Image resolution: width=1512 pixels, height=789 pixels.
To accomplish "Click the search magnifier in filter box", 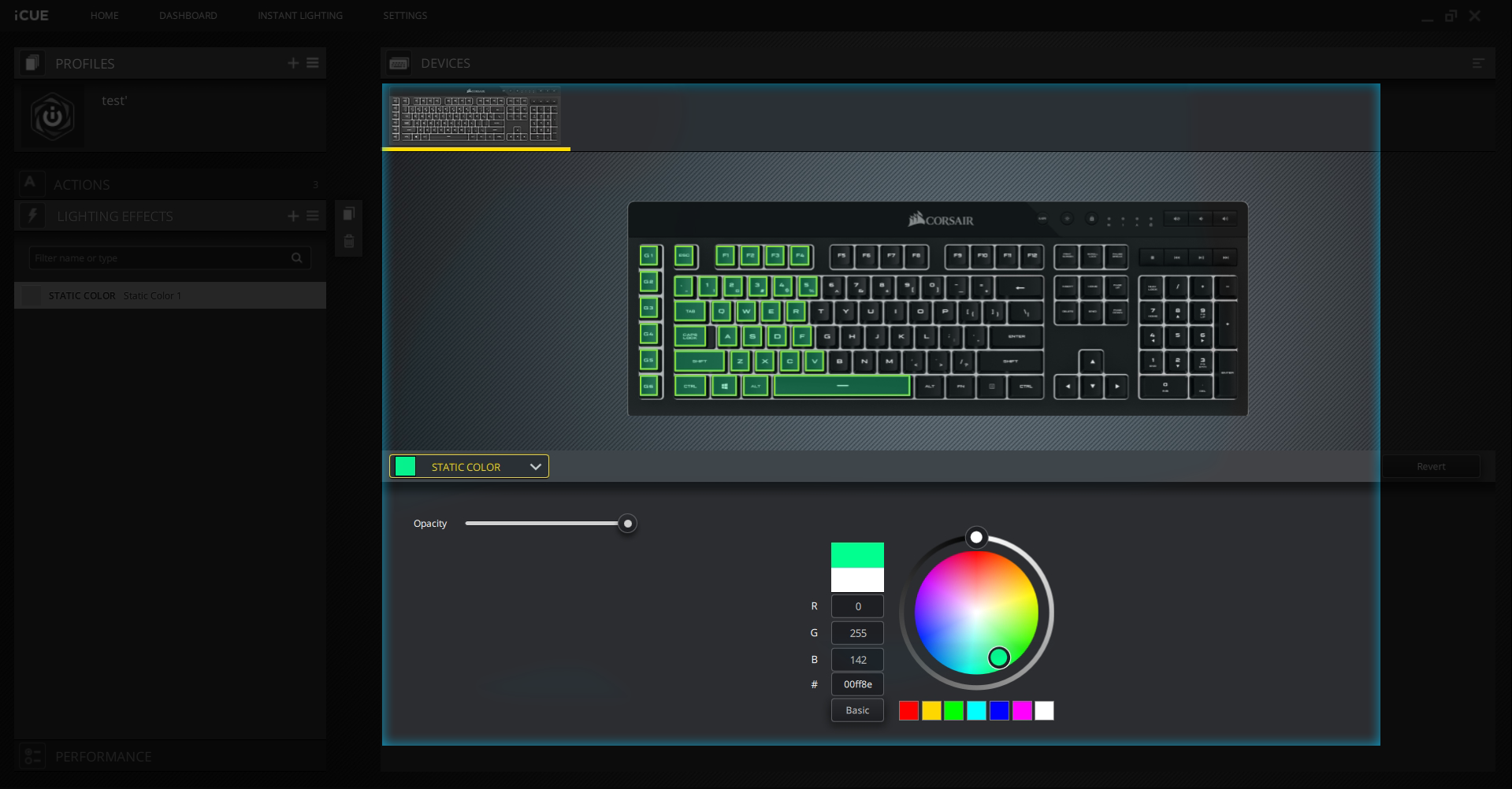I will pyautogui.click(x=297, y=257).
